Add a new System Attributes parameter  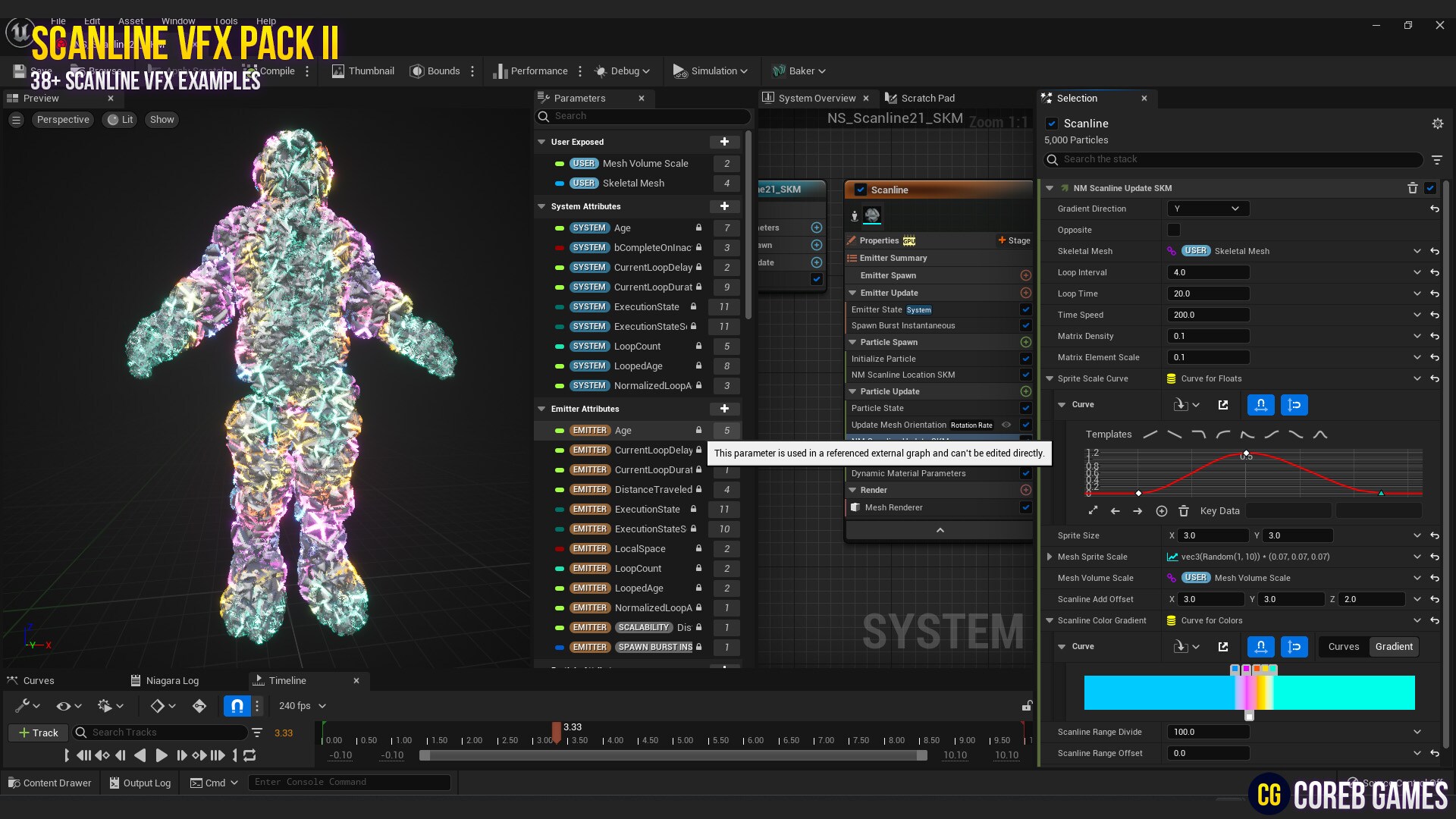pos(724,206)
